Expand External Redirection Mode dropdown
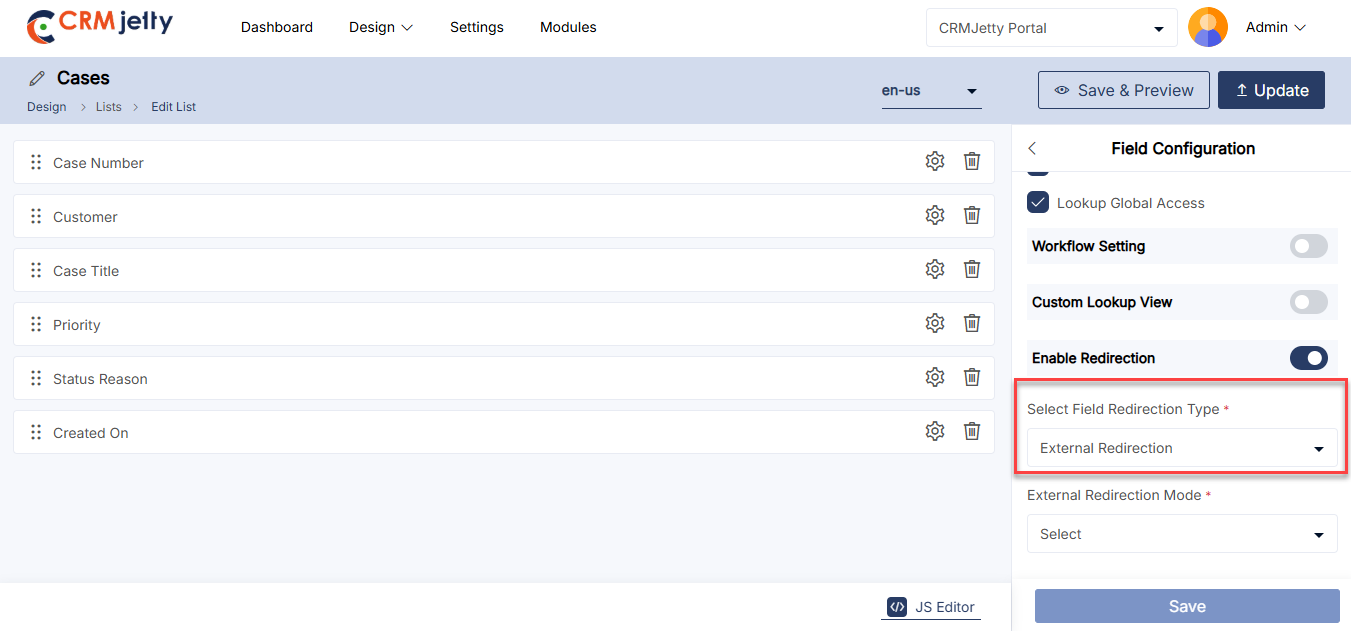Screen dimensions: 1351x631 point(1181,535)
